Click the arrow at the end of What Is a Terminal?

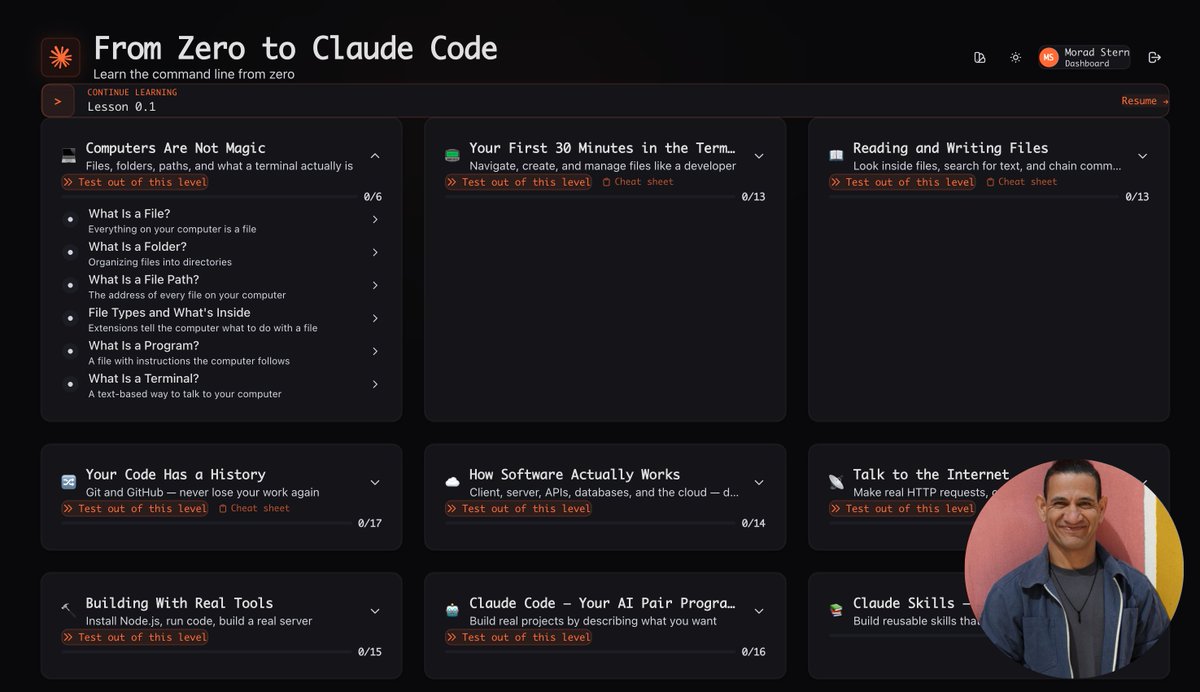coord(375,385)
